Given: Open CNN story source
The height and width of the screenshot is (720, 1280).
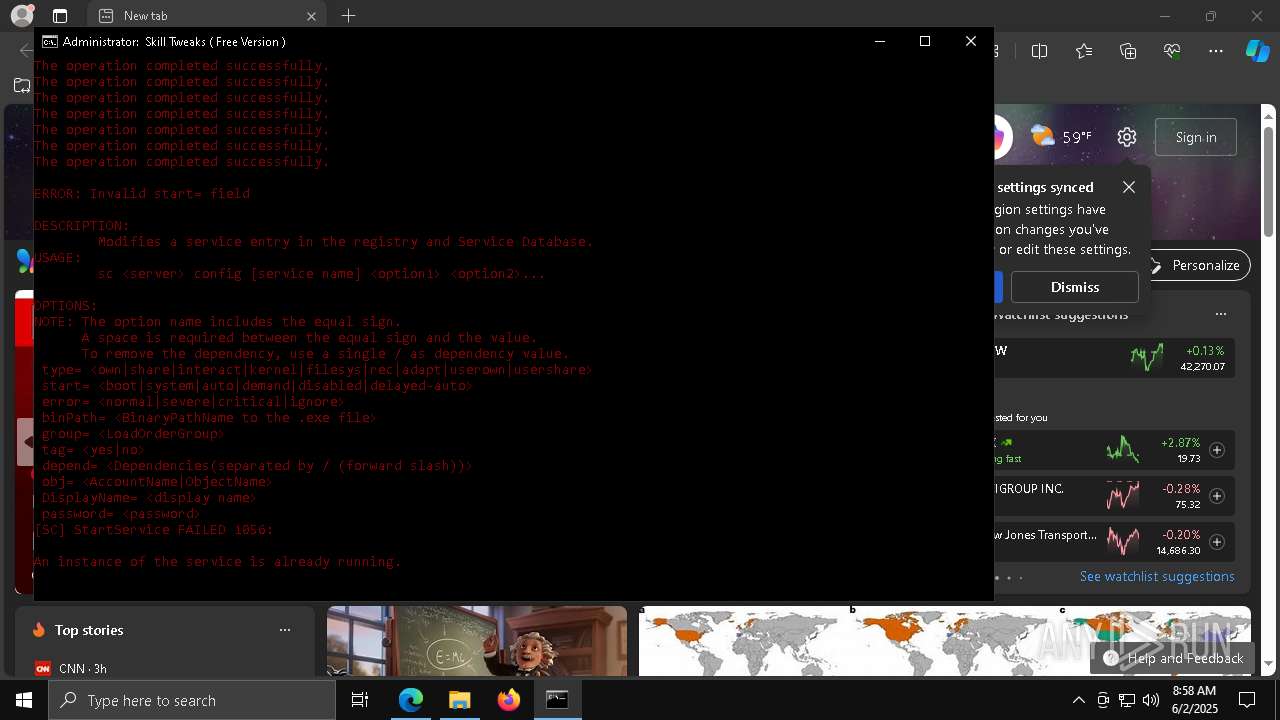Looking at the screenshot, I should [x=70, y=668].
